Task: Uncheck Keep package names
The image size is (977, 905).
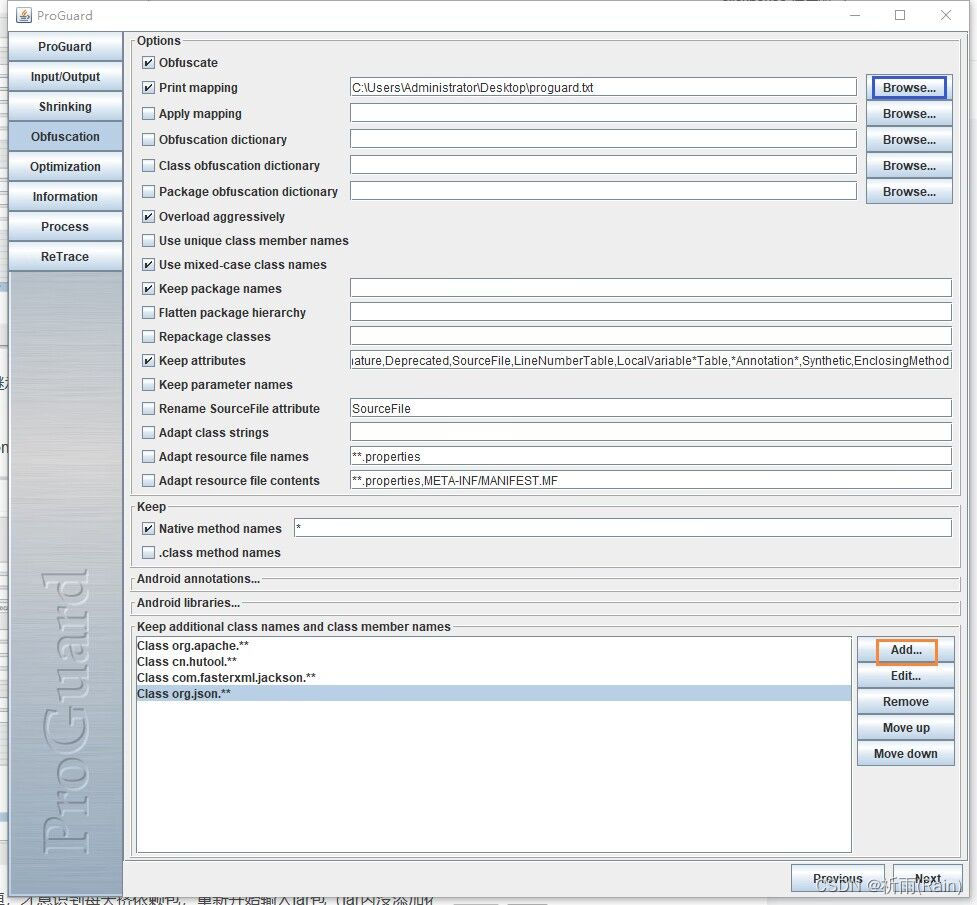Action: 148,289
